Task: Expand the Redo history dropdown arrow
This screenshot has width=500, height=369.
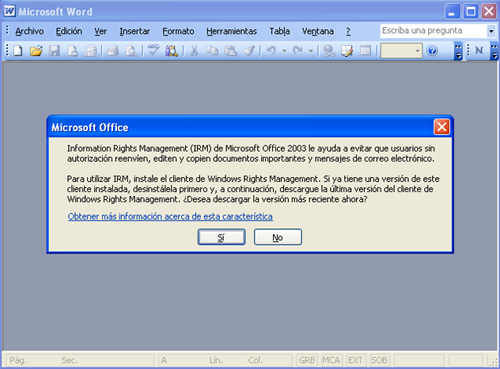Action: [311, 51]
